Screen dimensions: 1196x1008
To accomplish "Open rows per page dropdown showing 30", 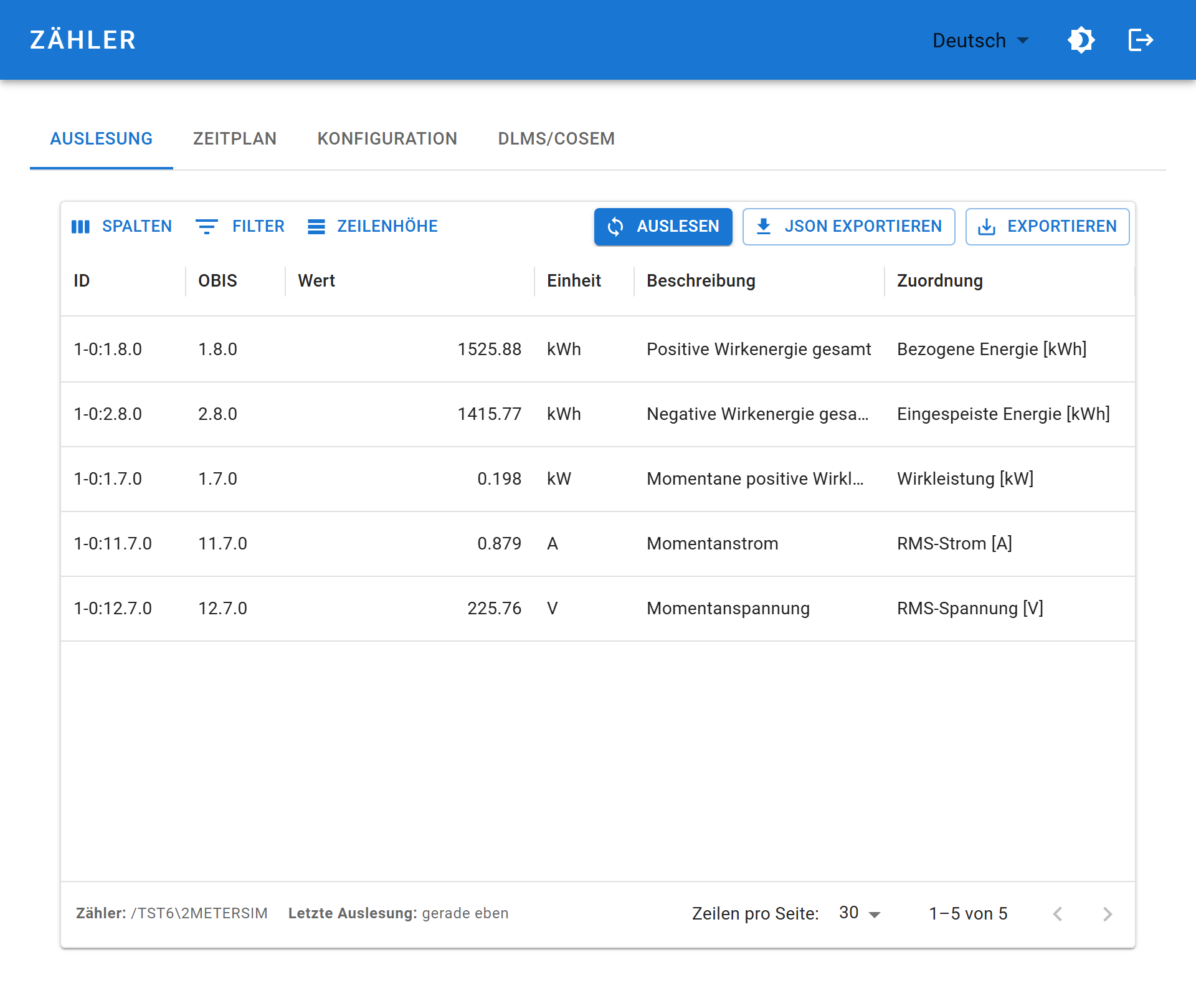I will 860,913.
